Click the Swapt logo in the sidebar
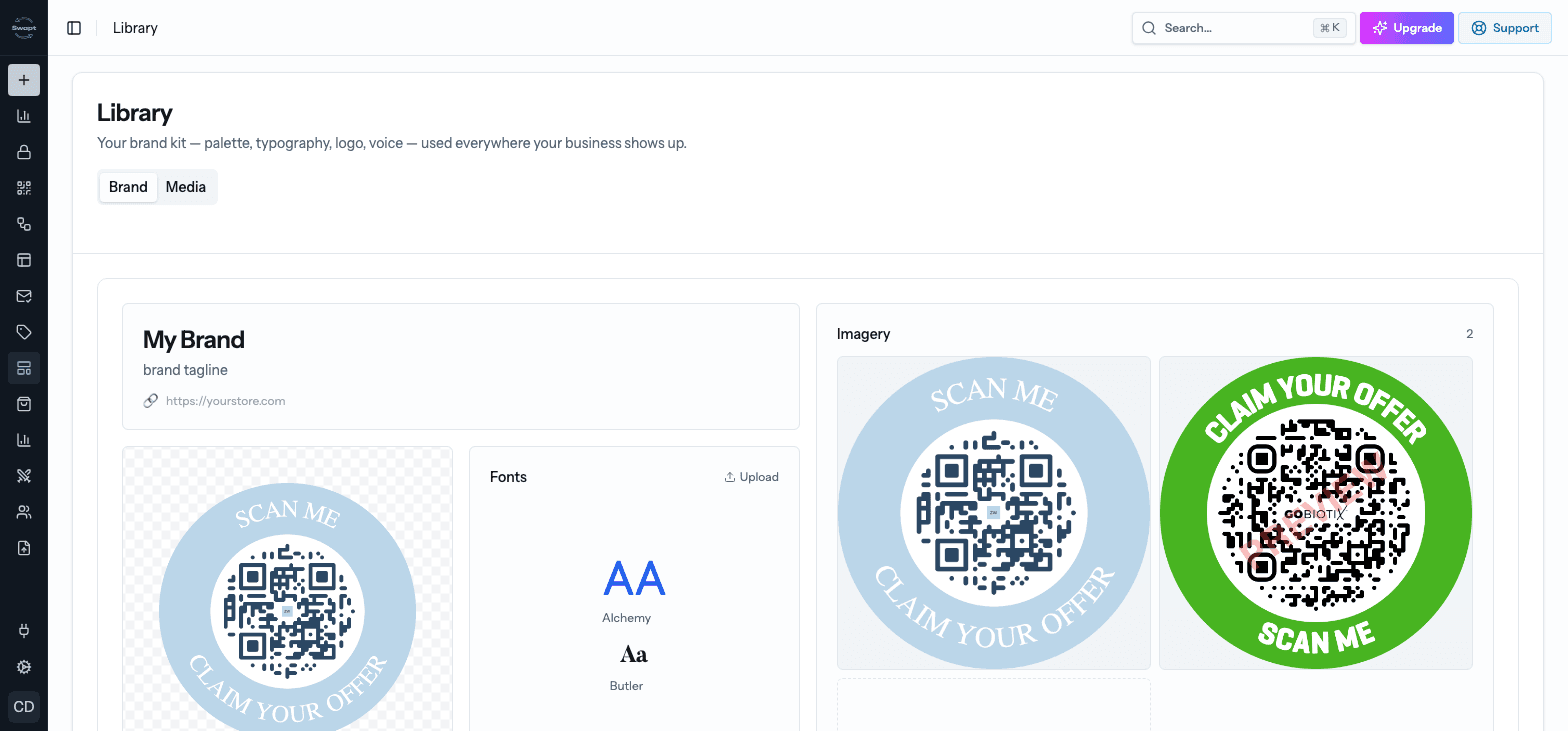The width and height of the screenshot is (1568, 731). pyautogui.click(x=24, y=28)
